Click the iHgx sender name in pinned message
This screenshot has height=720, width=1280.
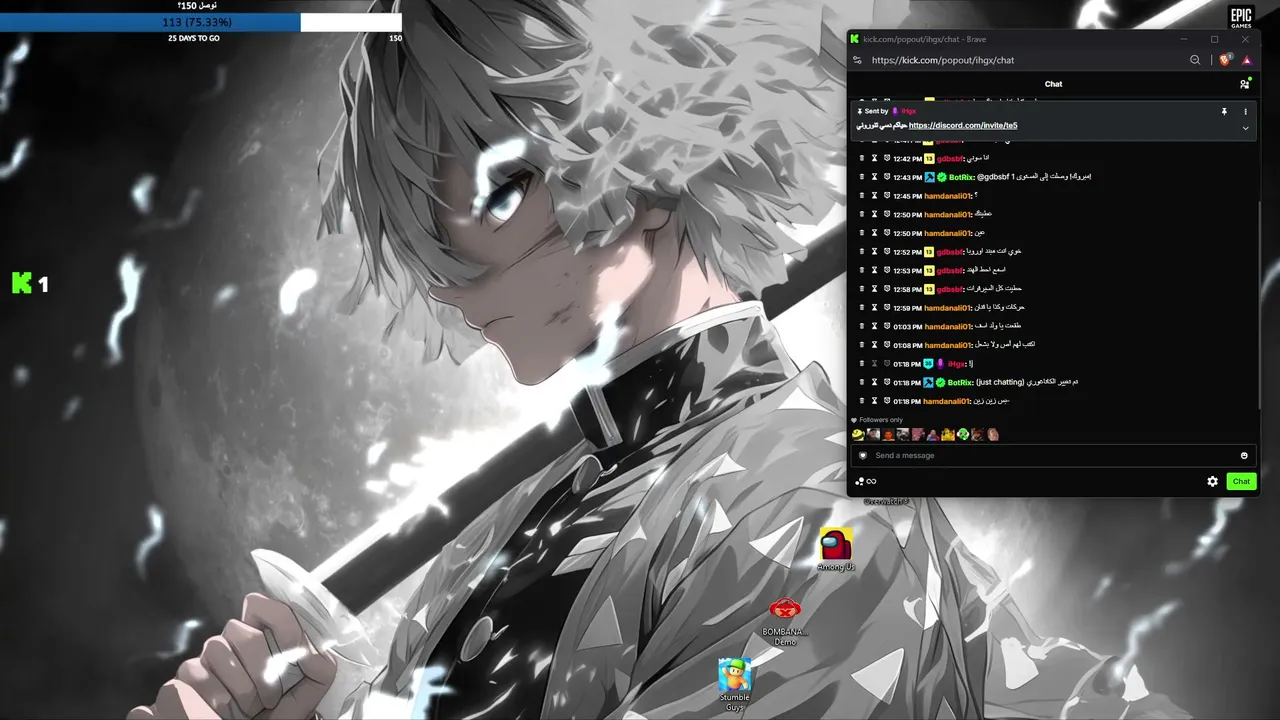[908, 111]
